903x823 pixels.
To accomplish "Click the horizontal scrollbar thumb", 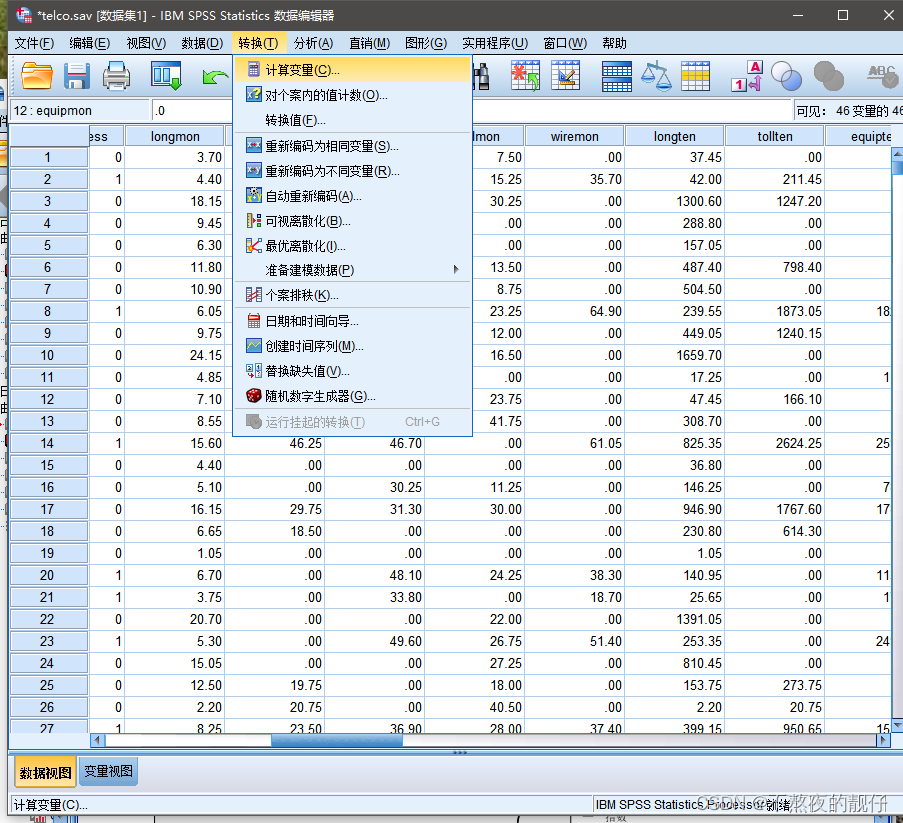I will click(337, 740).
